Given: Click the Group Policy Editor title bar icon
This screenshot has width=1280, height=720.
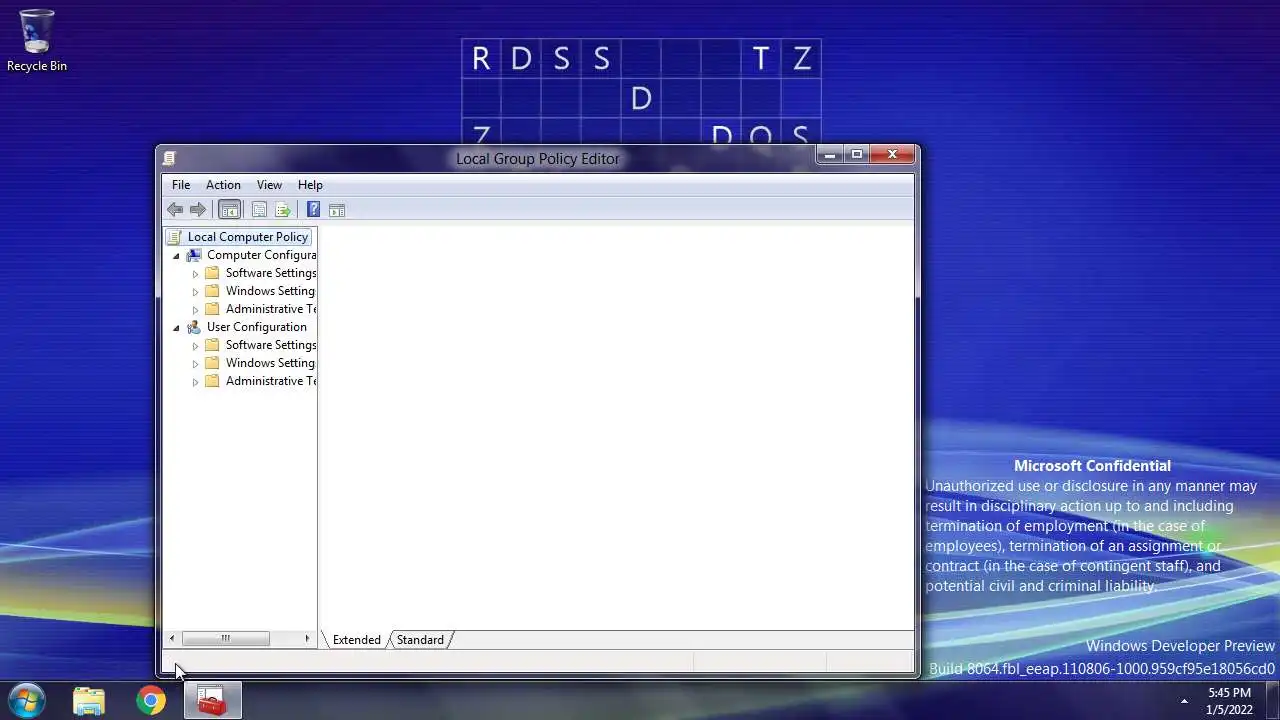Looking at the screenshot, I should click(x=170, y=158).
